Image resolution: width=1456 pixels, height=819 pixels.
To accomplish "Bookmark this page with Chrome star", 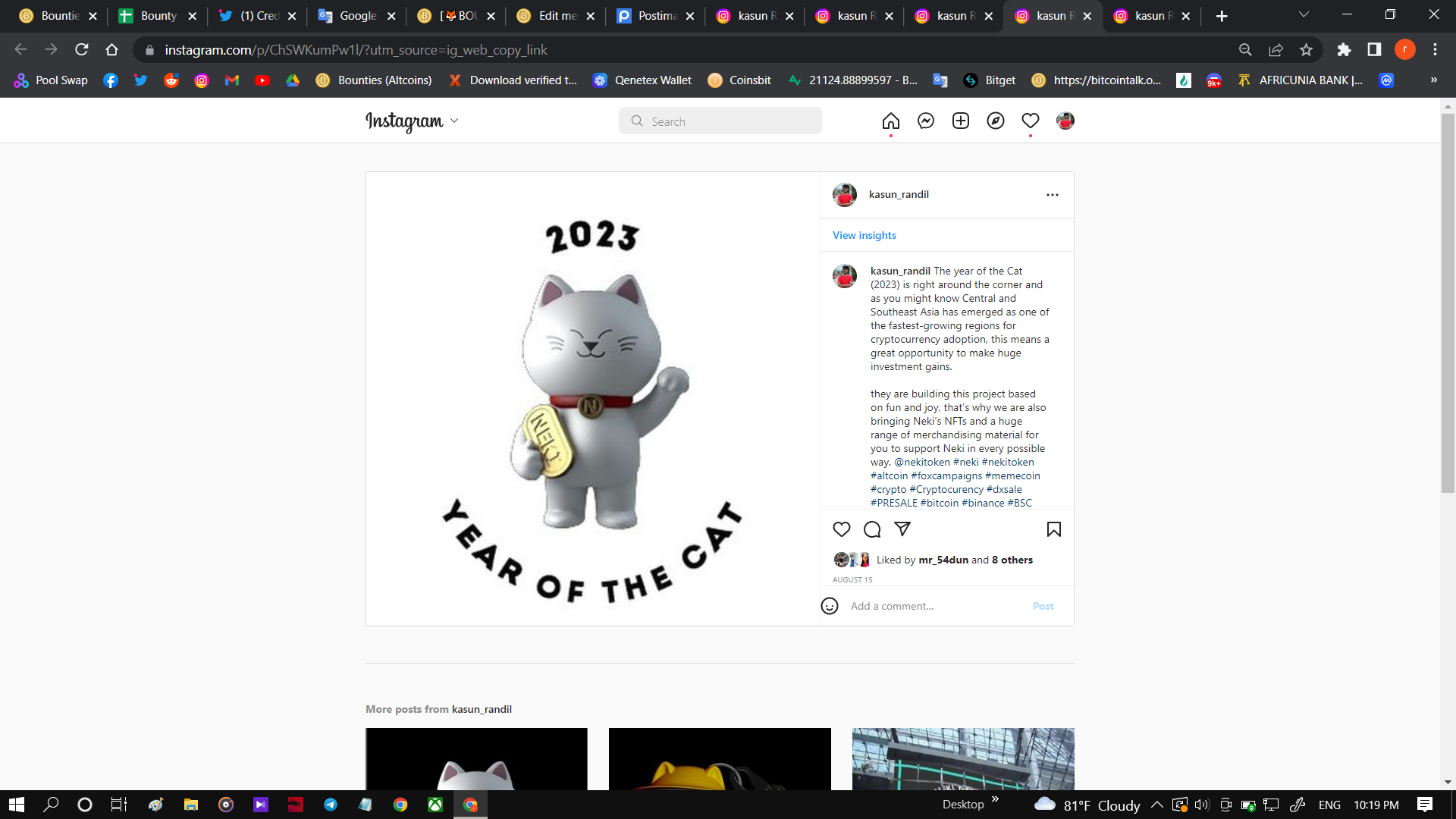I will [1306, 50].
